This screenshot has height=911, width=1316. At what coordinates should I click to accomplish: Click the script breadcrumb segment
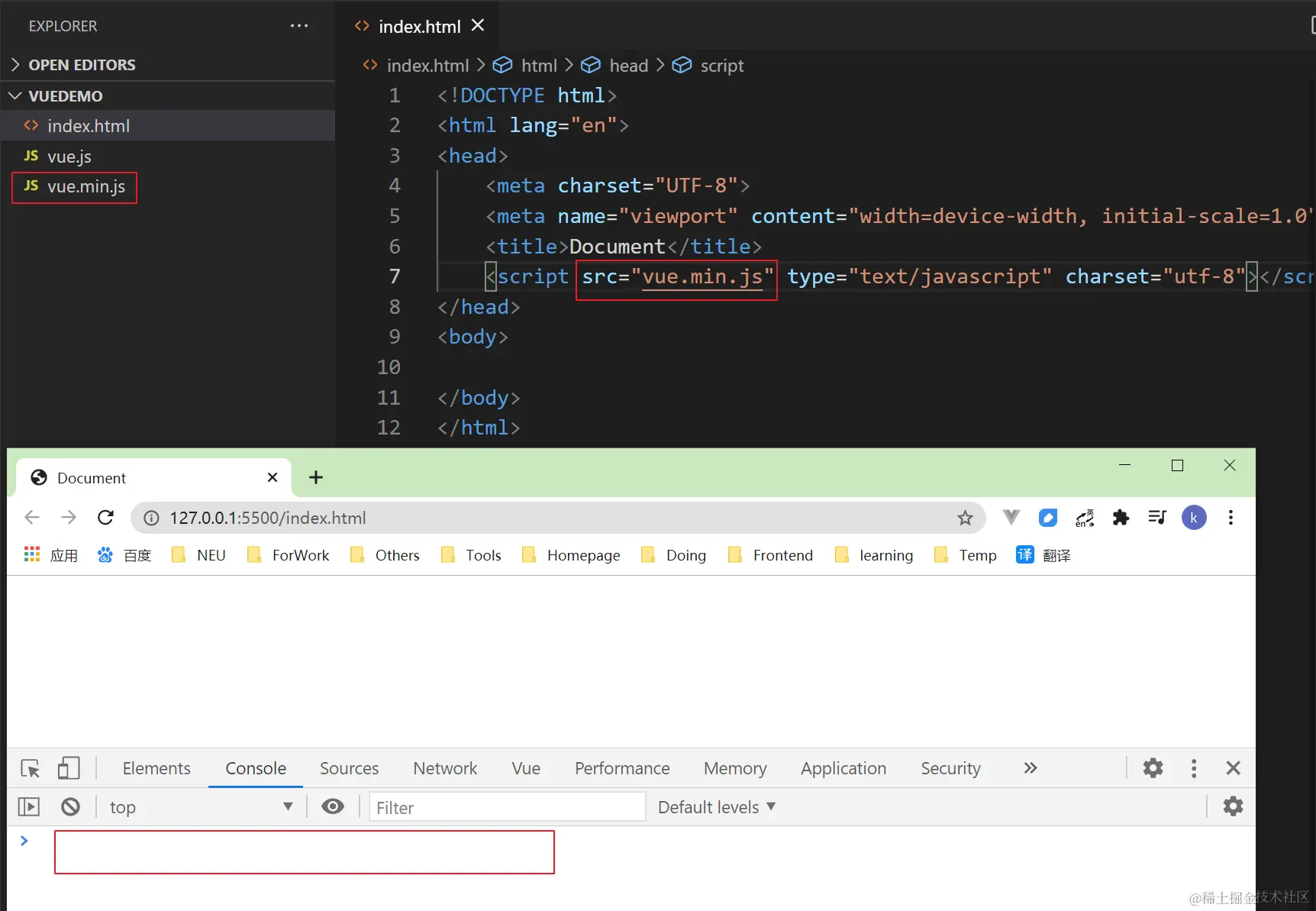[721, 66]
